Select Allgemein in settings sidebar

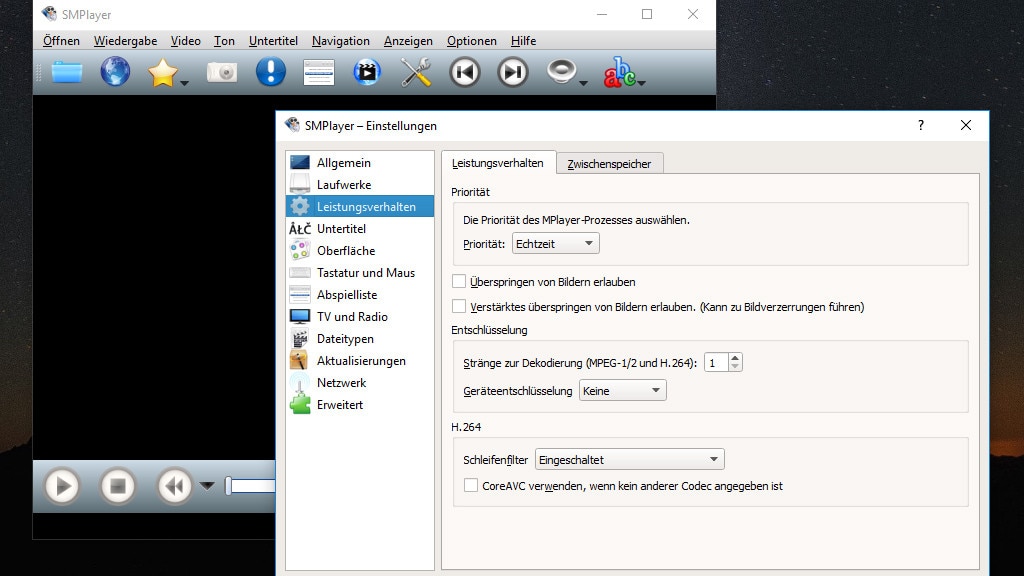pos(360,163)
